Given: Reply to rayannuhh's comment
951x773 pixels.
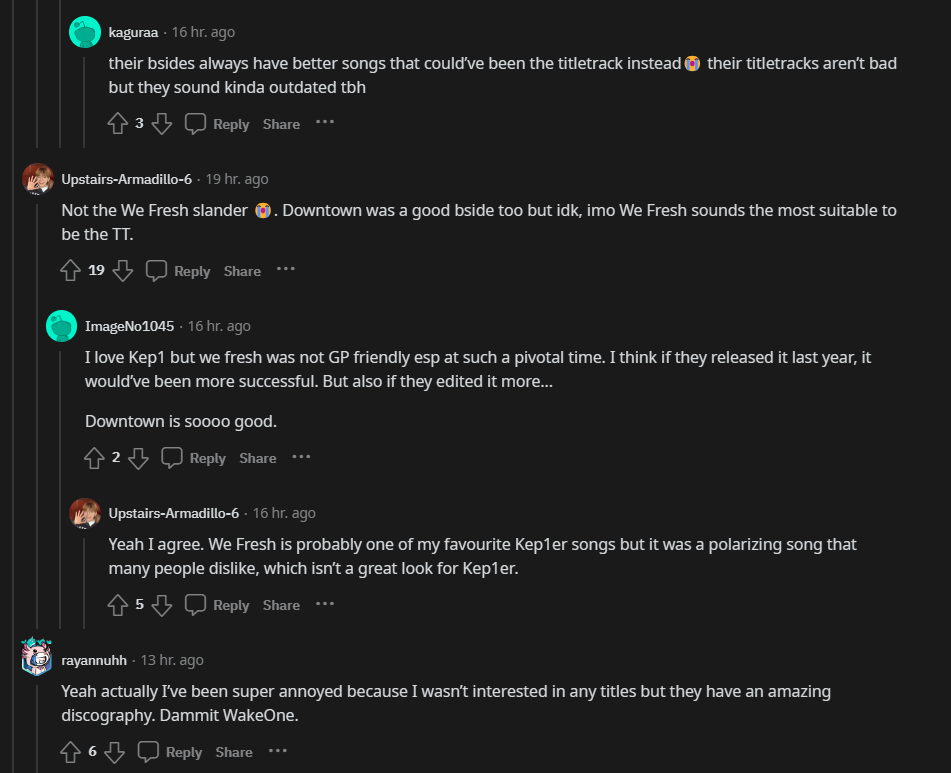Looking at the screenshot, I should (171, 752).
